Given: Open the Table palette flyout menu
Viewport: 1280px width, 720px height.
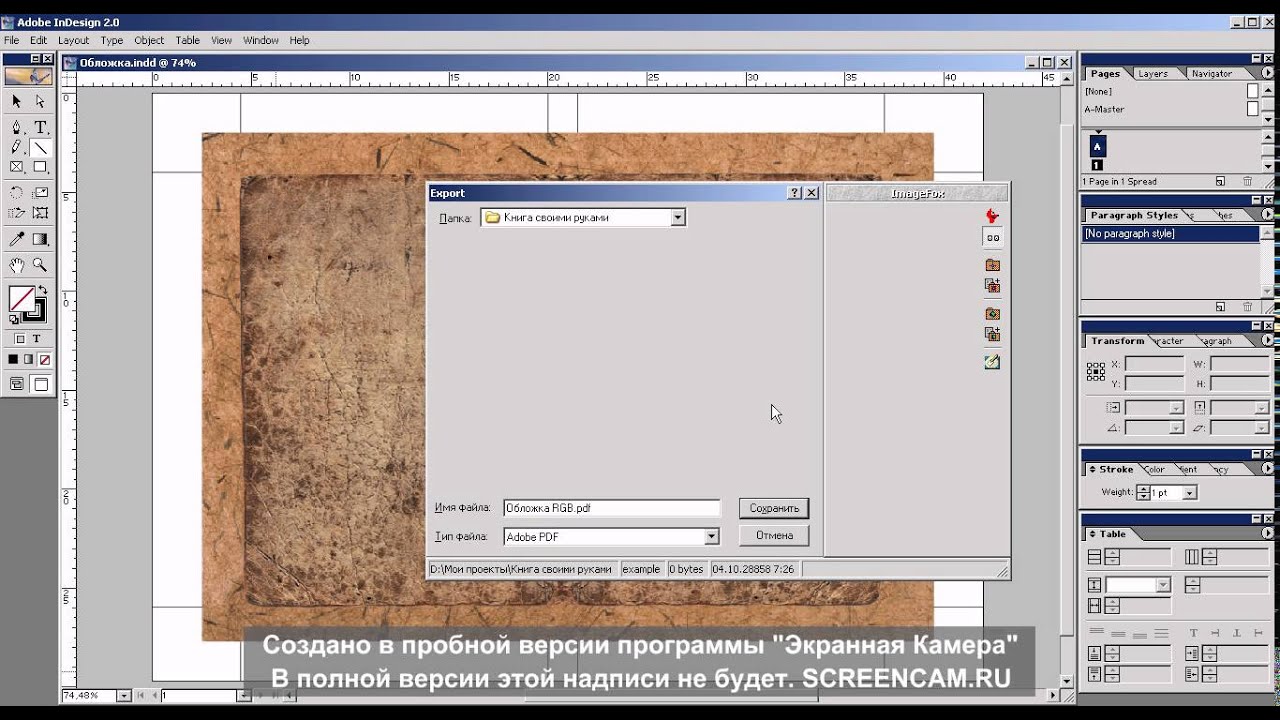Looking at the screenshot, I should (x=1267, y=534).
